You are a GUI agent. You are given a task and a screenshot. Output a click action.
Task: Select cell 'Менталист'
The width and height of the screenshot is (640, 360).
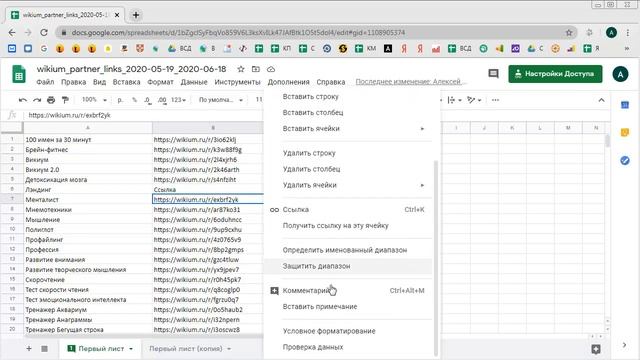click(88, 200)
